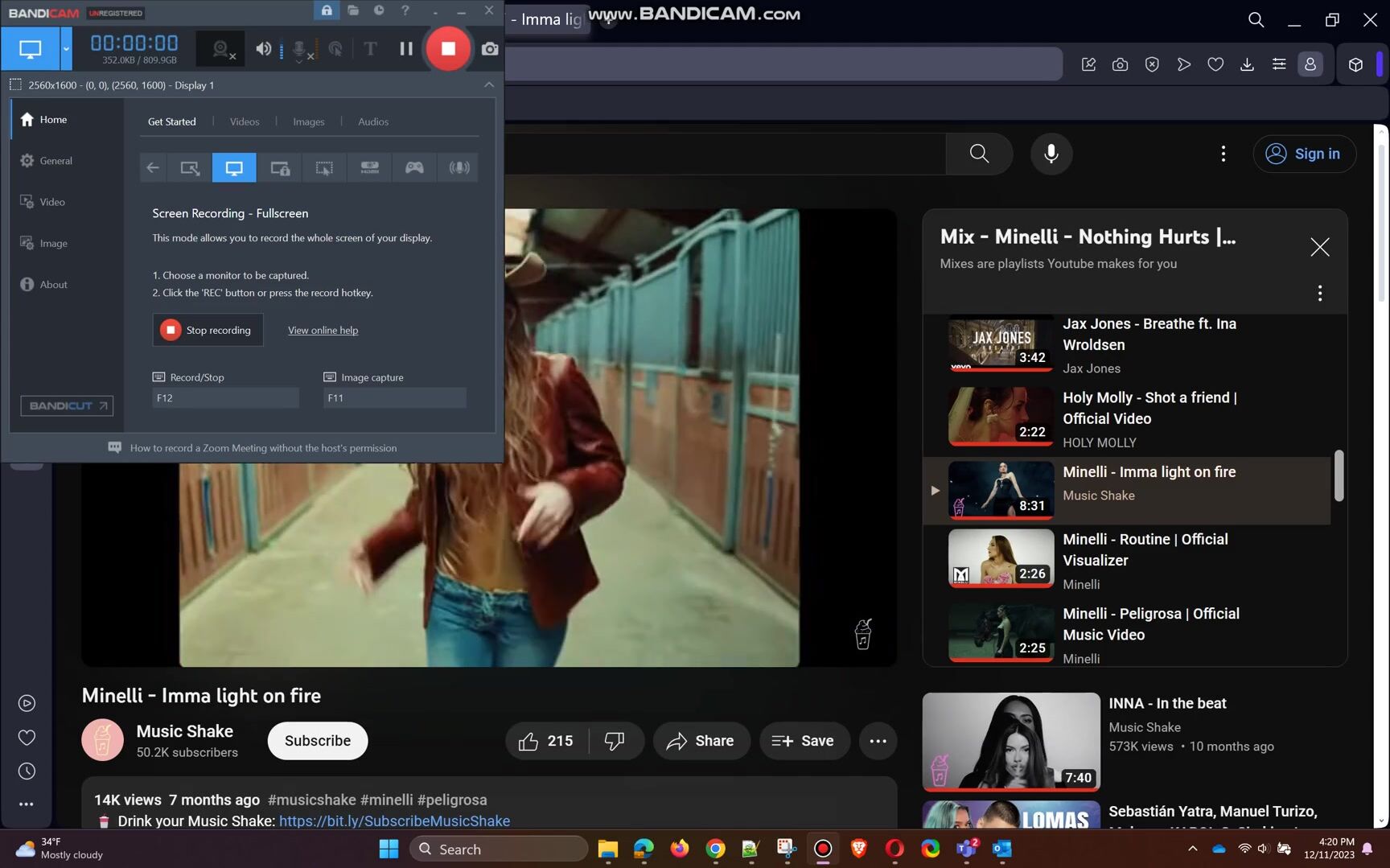Open Bandicam scheduled recording clock icon
This screenshot has width=1390, height=868.
coord(379,10)
